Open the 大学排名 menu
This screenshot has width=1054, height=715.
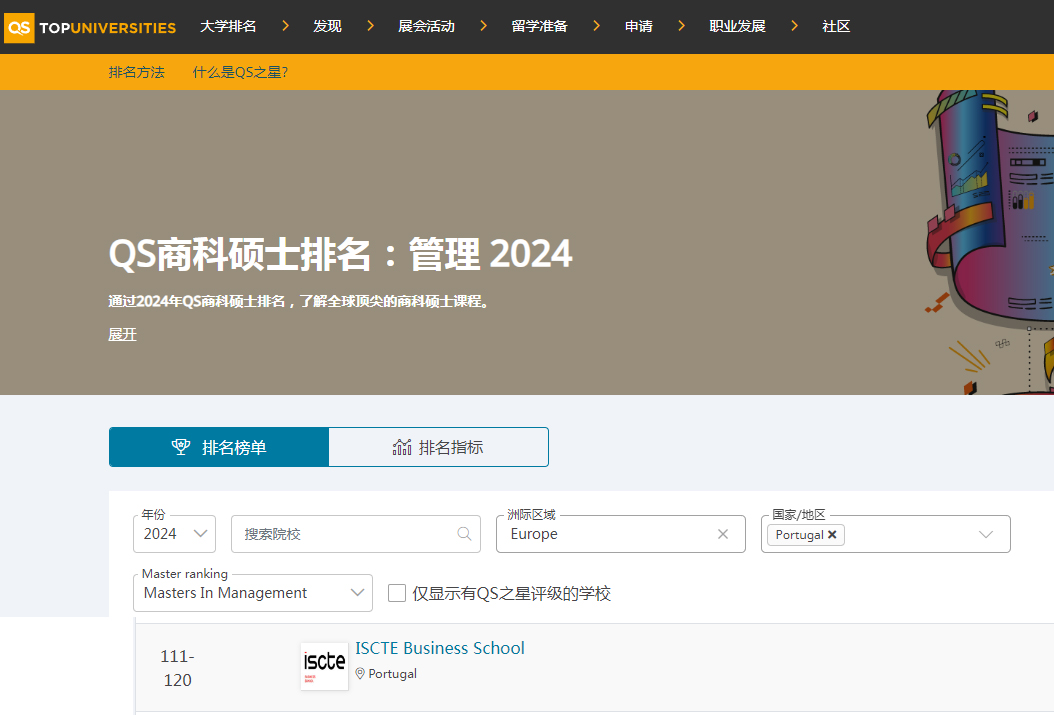click(x=229, y=26)
